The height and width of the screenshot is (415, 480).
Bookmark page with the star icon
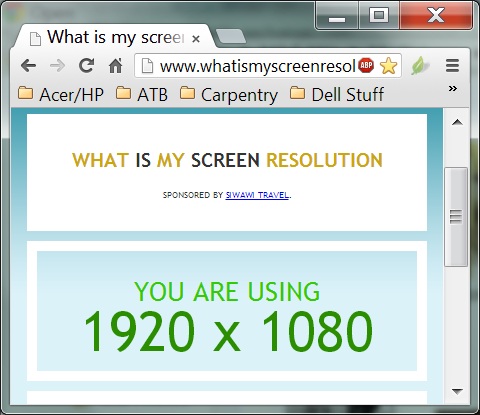pos(388,66)
